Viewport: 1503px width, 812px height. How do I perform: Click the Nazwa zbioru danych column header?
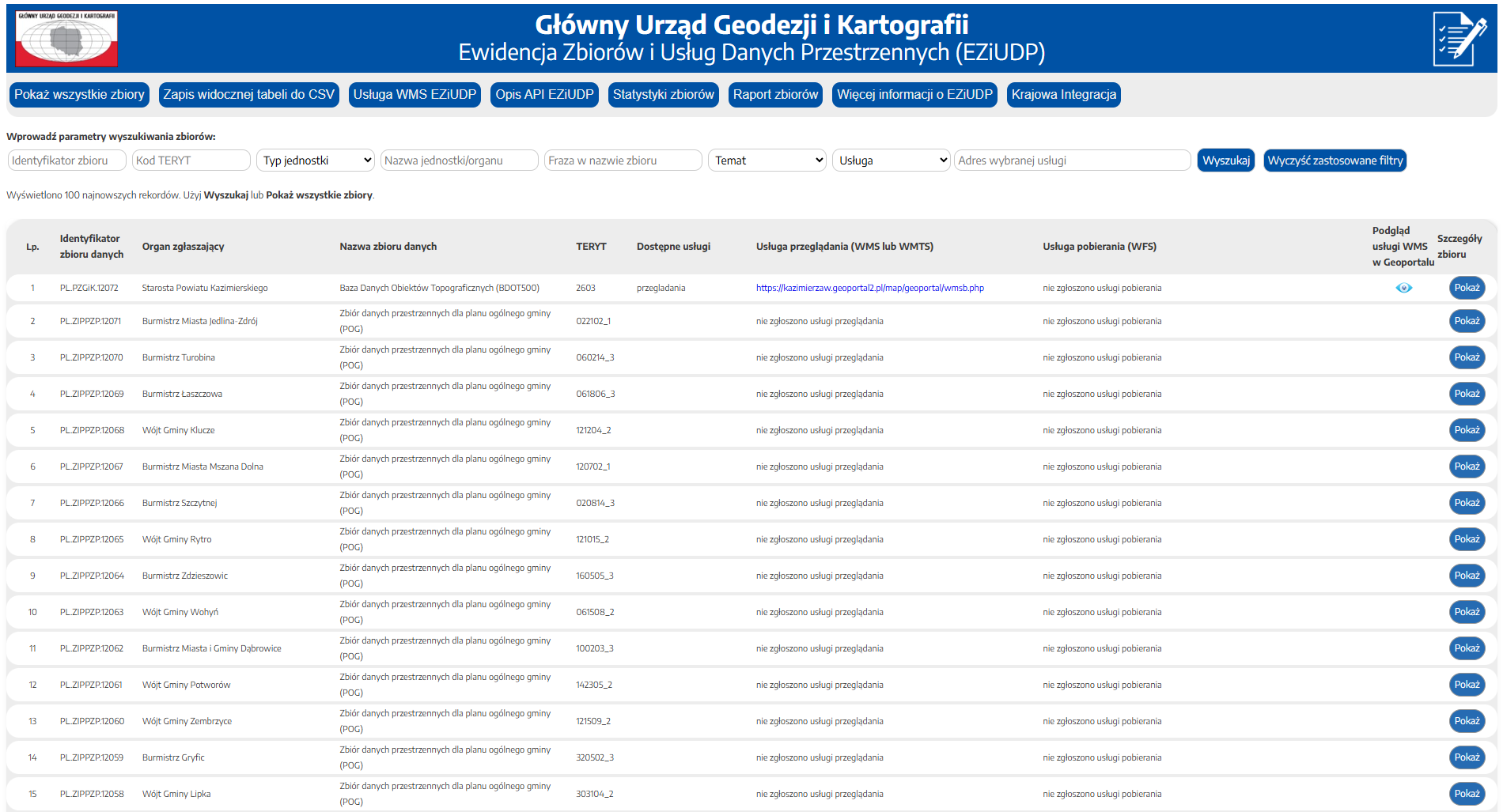pos(388,247)
